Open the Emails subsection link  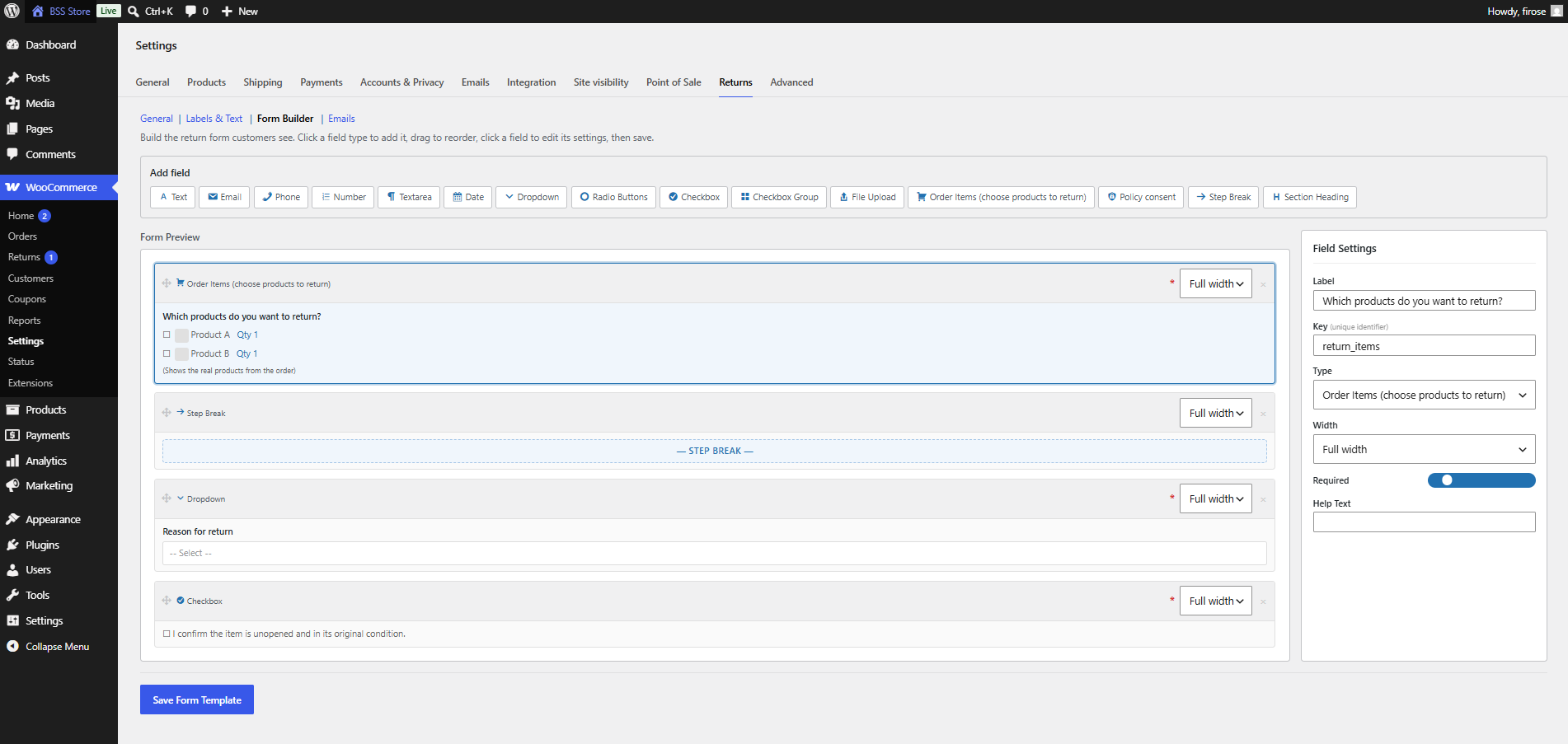[341, 119]
